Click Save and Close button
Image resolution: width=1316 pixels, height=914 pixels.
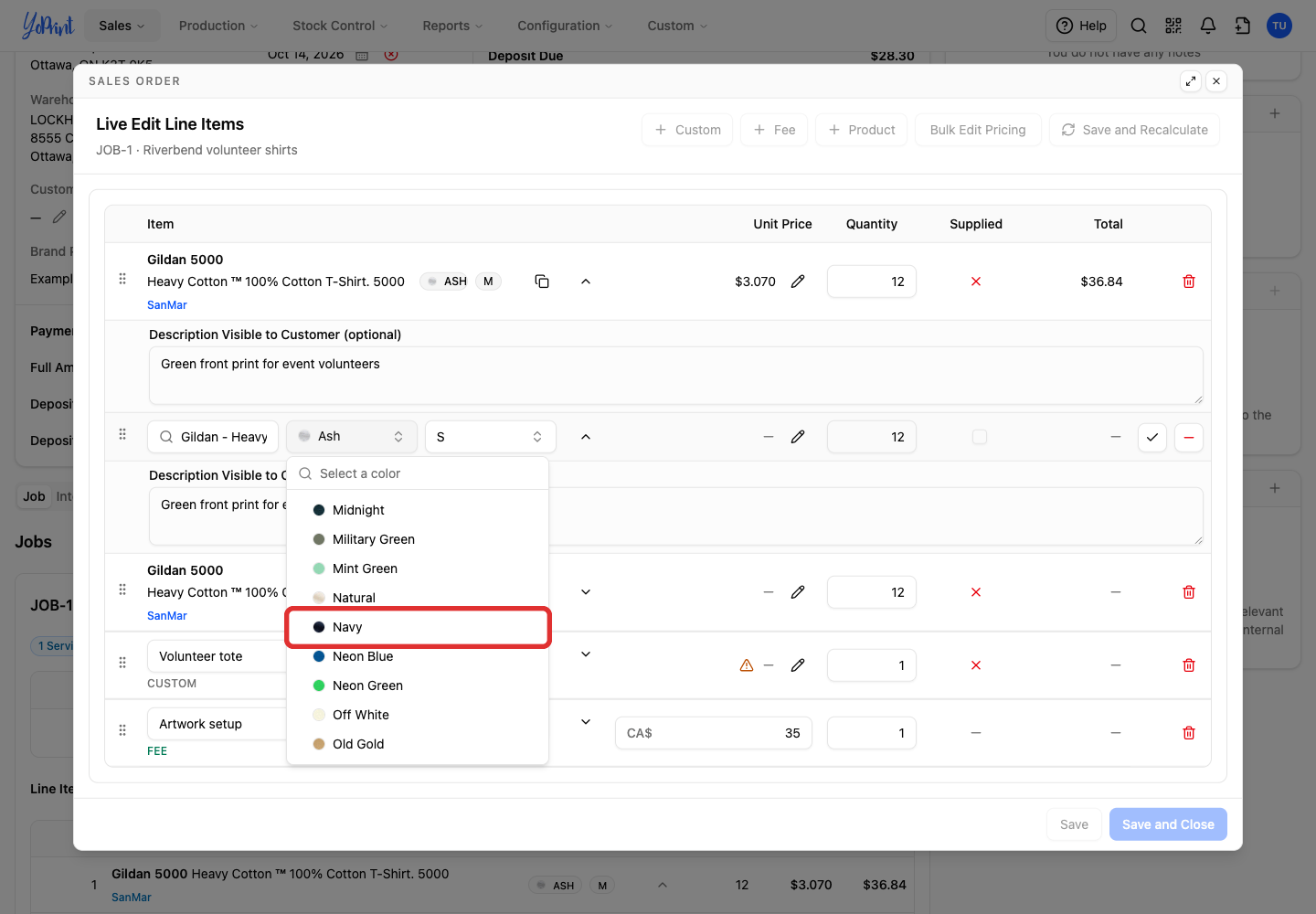click(x=1168, y=824)
